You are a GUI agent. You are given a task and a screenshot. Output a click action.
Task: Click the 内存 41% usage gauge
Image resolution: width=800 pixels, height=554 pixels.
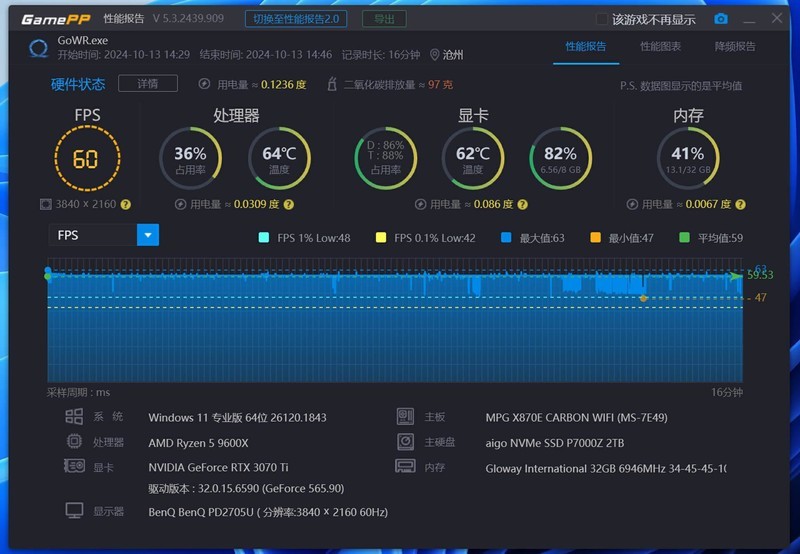(688, 159)
